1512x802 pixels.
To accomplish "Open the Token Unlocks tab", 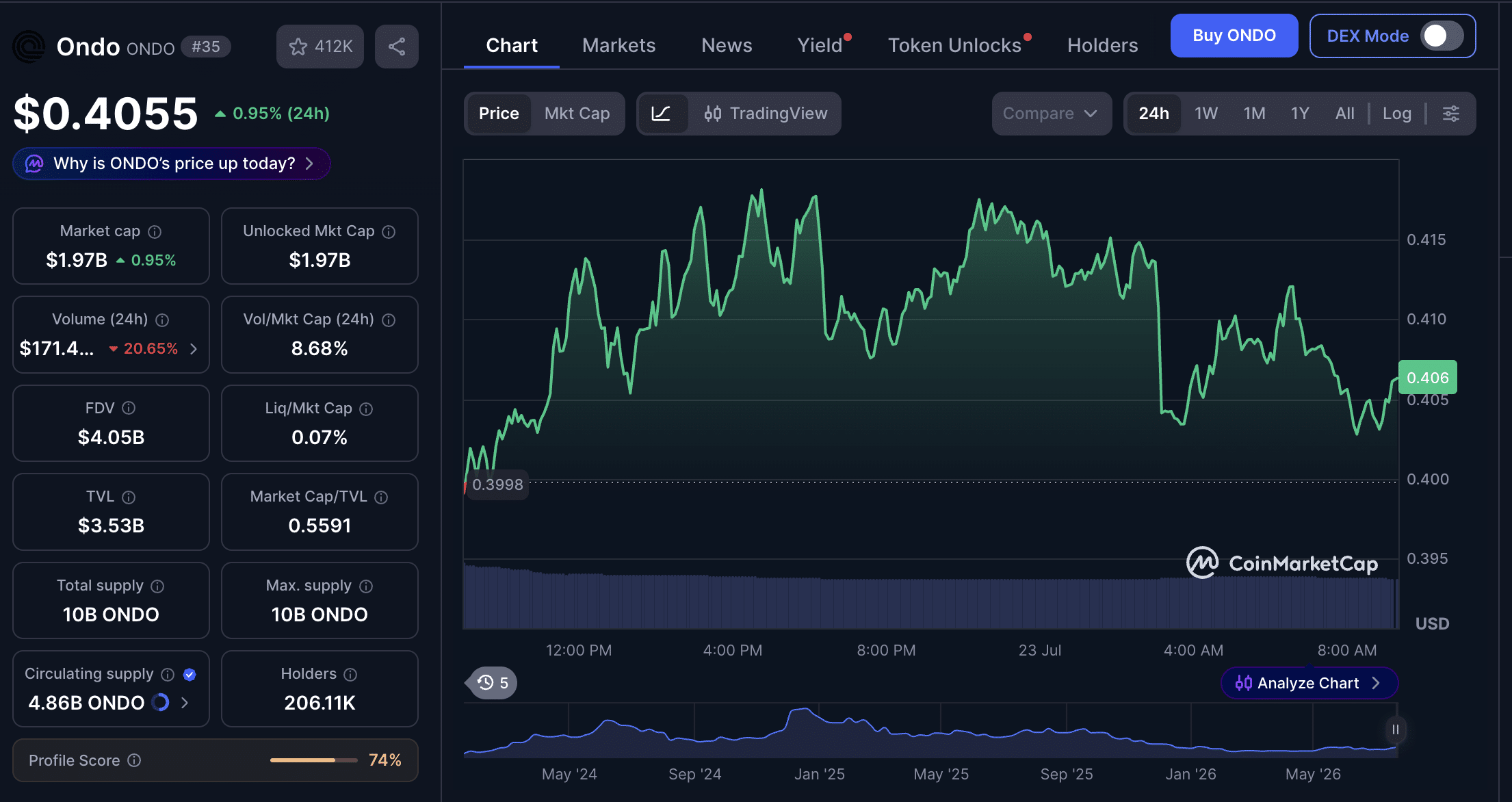I will [955, 45].
